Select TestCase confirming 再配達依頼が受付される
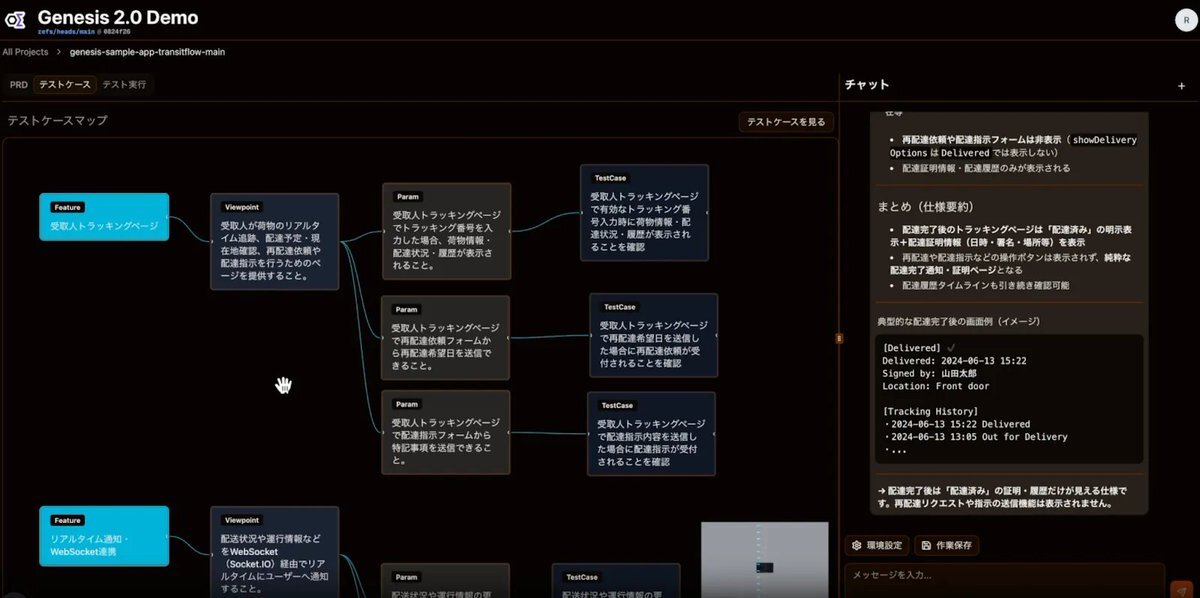 coord(654,335)
